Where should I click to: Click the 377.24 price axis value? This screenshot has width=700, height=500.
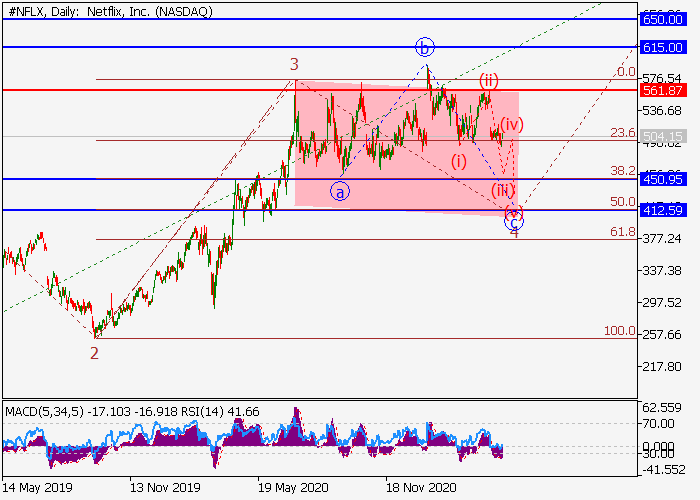662,238
